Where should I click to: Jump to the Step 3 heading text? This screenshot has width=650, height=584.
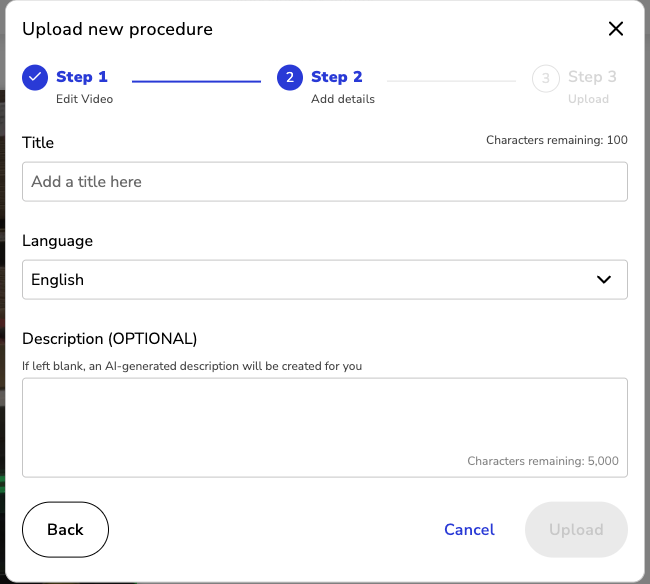pyautogui.click(x=592, y=77)
